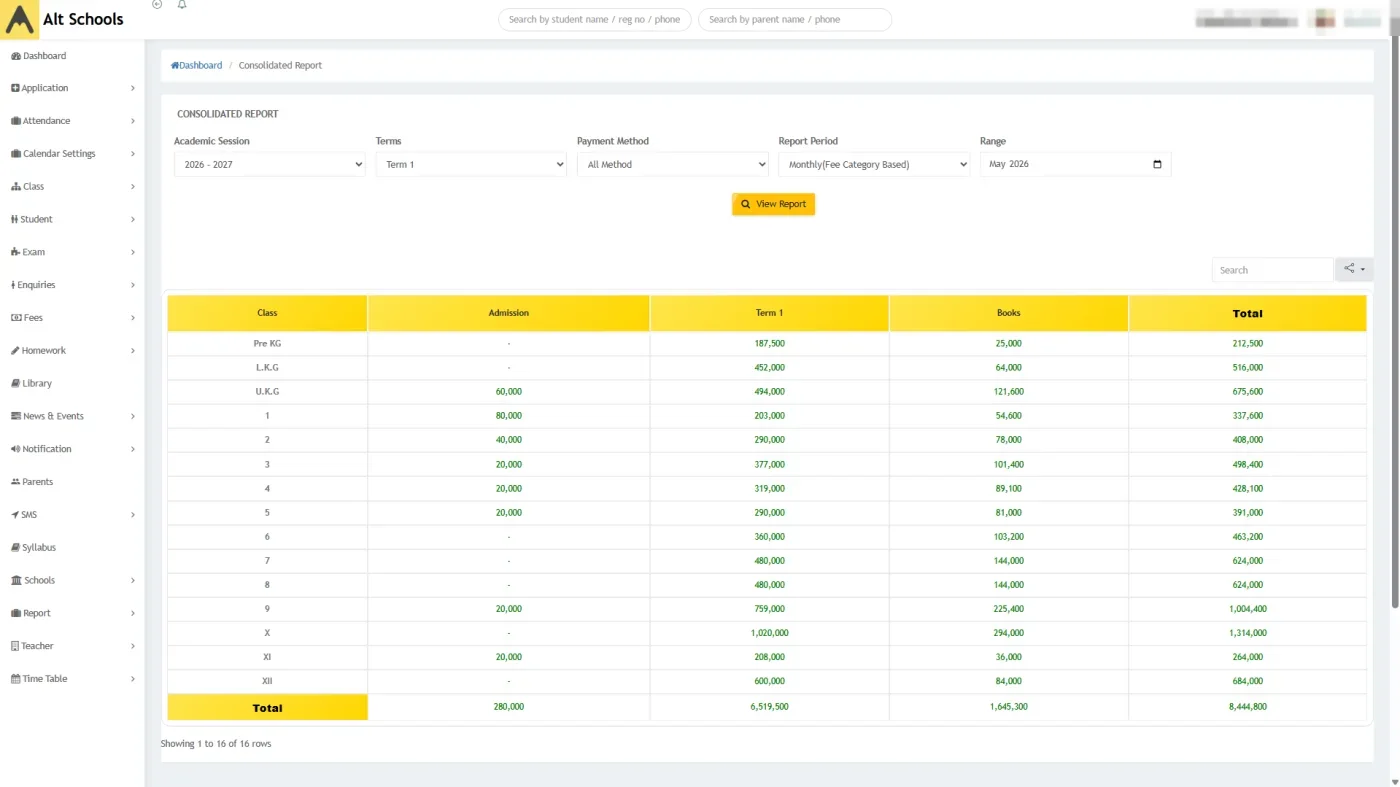Sort by the Class column header
1400x787 pixels.
267,313
